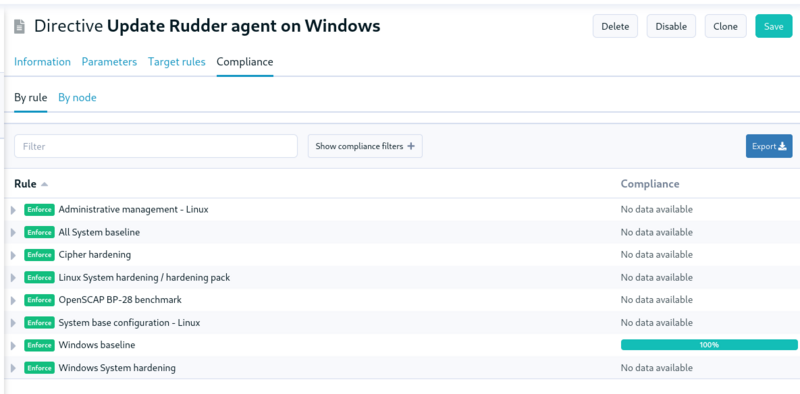Expand the System base configuration - Linux row
The width and height of the screenshot is (800, 394).
(x=13, y=323)
